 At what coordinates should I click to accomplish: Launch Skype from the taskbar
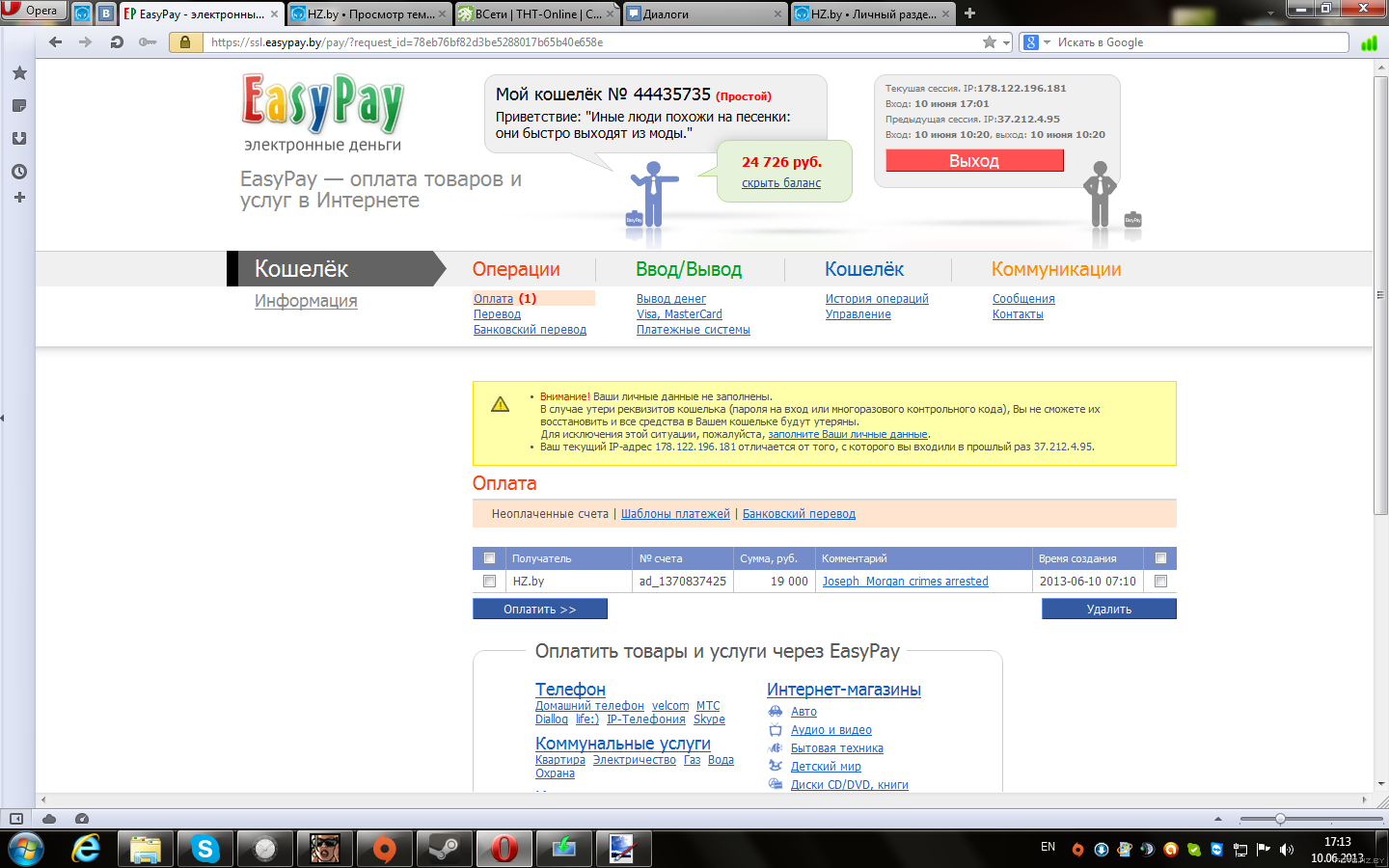[204, 849]
